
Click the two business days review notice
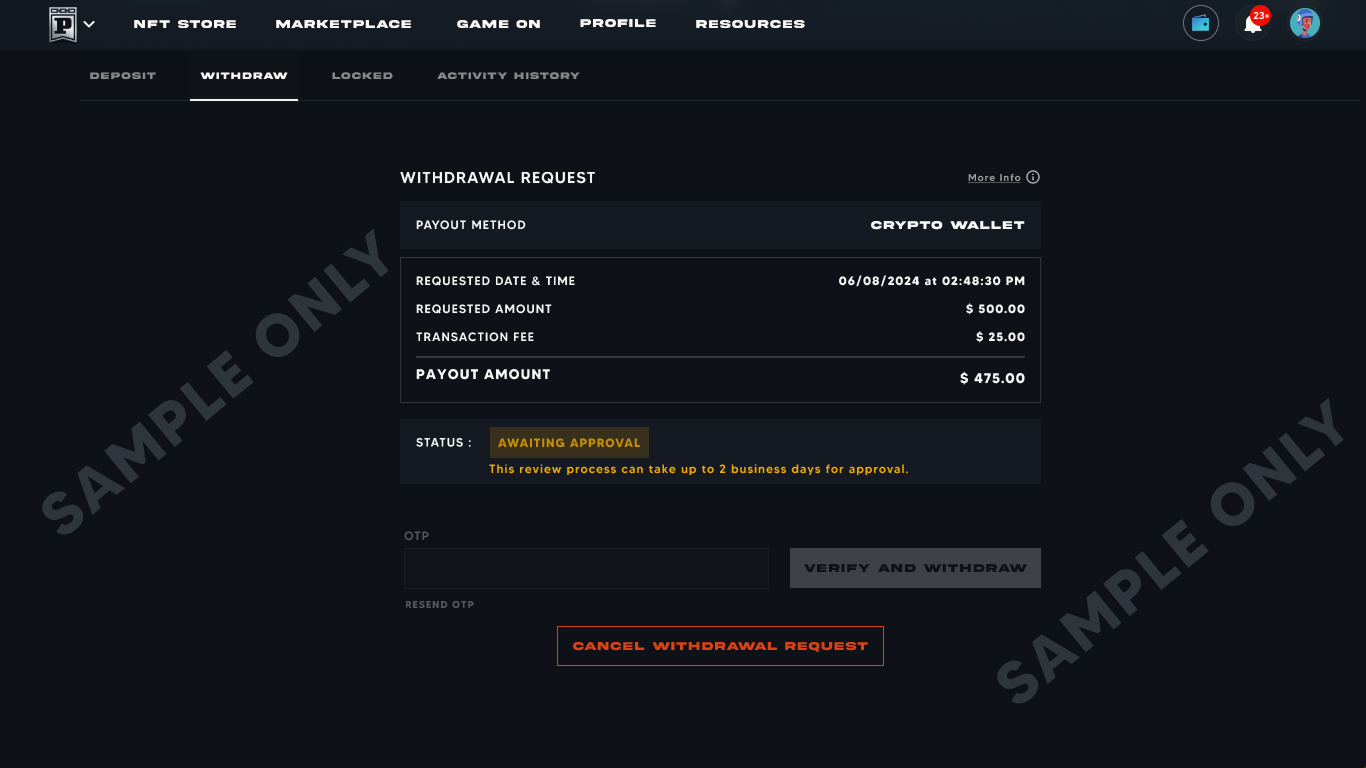coord(699,469)
